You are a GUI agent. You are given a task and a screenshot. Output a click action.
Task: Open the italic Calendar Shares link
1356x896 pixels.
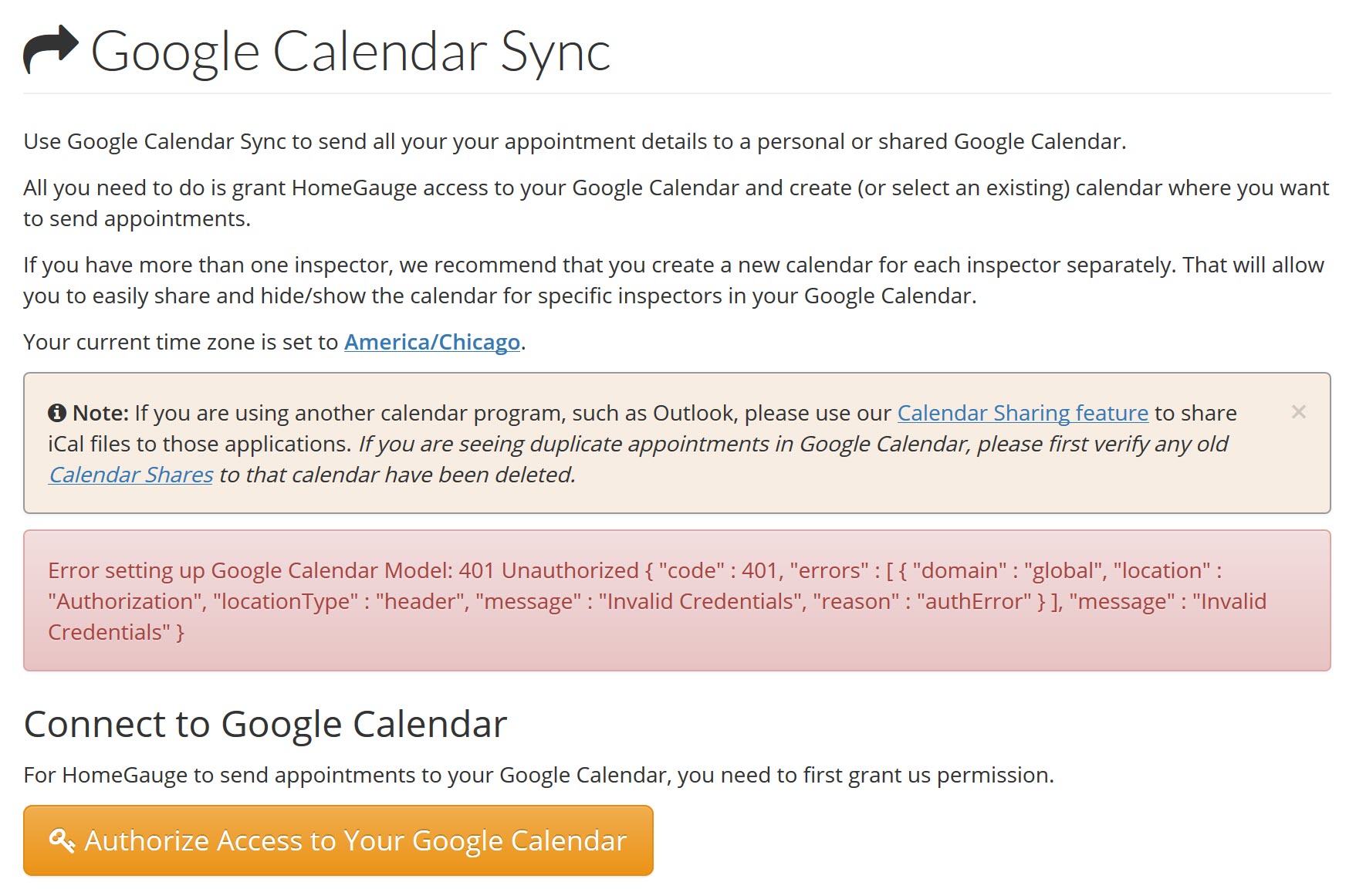point(130,475)
